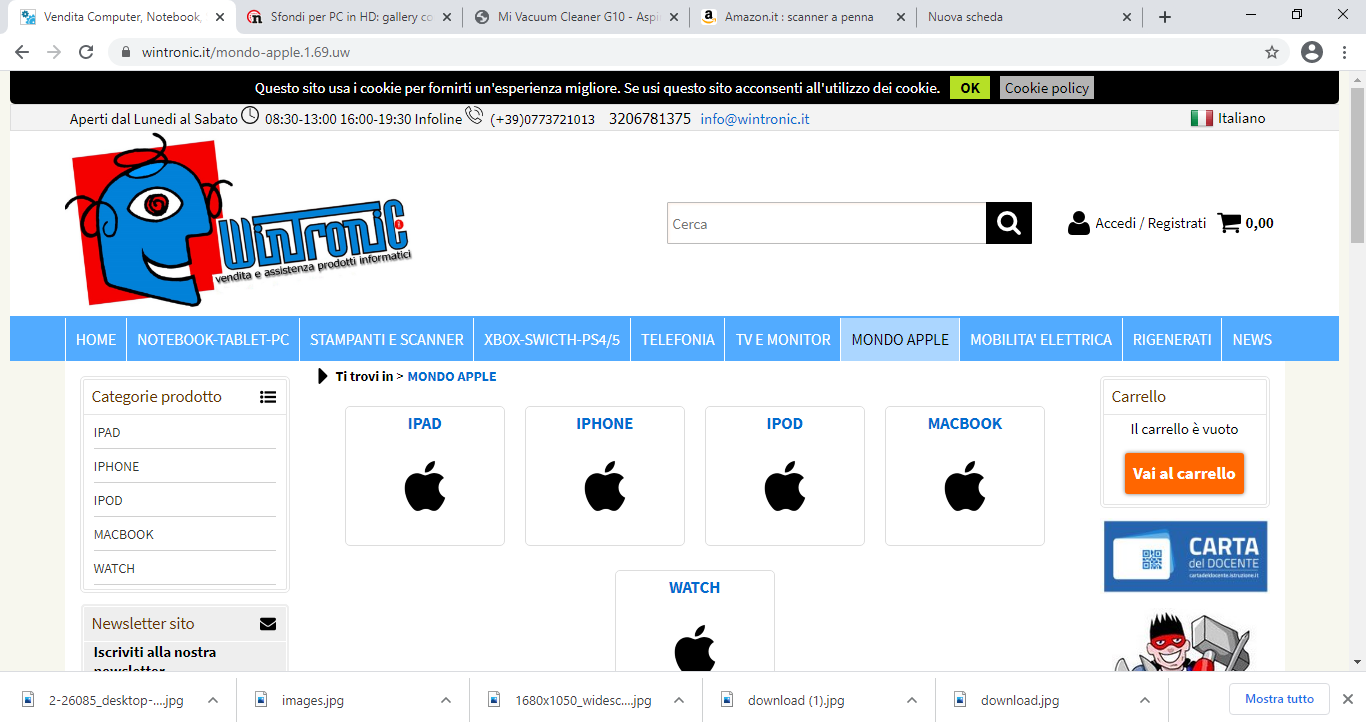Select MACBOOK in the sidebar categories
1366x728 pixels.
tap(124, 534)
